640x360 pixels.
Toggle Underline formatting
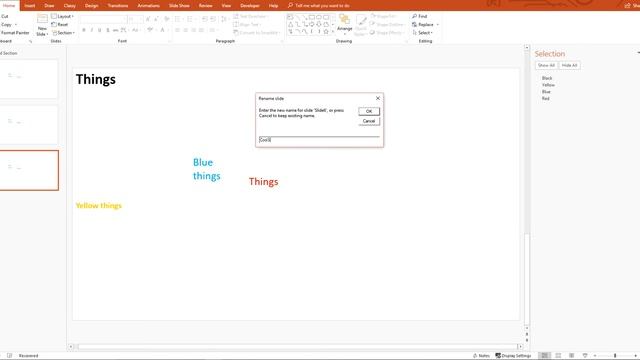(100, 30)
